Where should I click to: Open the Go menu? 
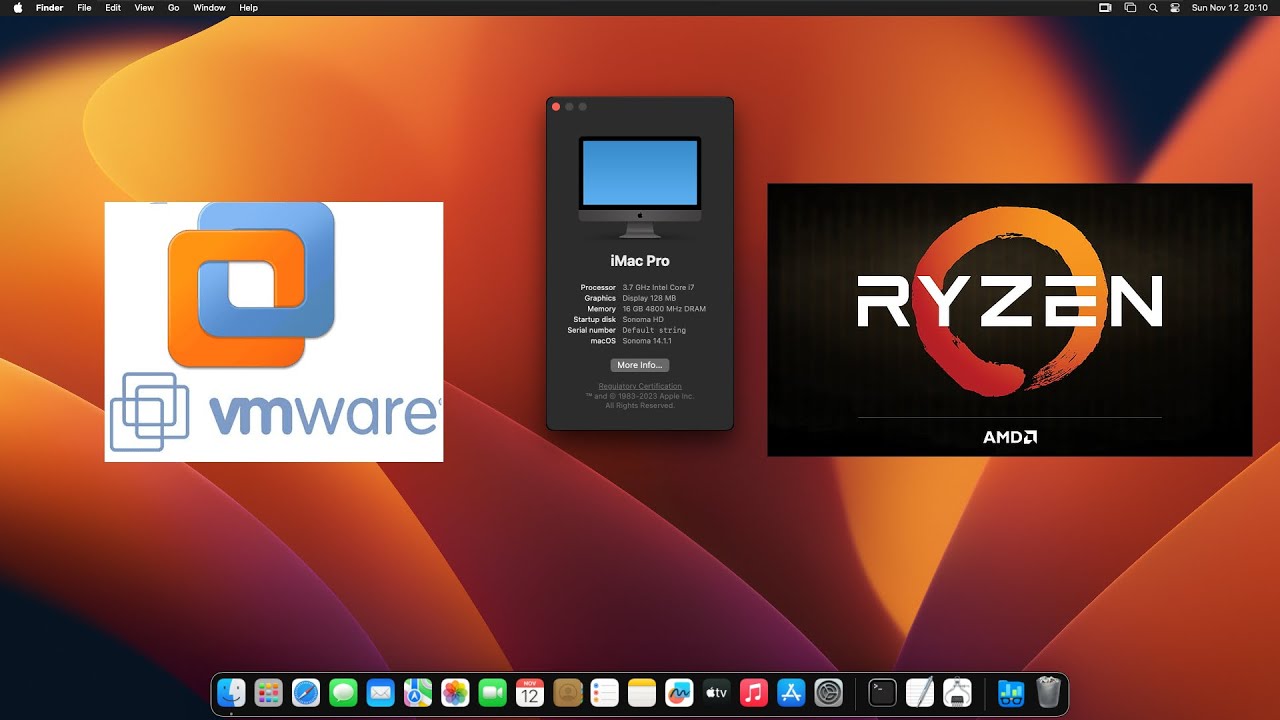tap(174, 7)
